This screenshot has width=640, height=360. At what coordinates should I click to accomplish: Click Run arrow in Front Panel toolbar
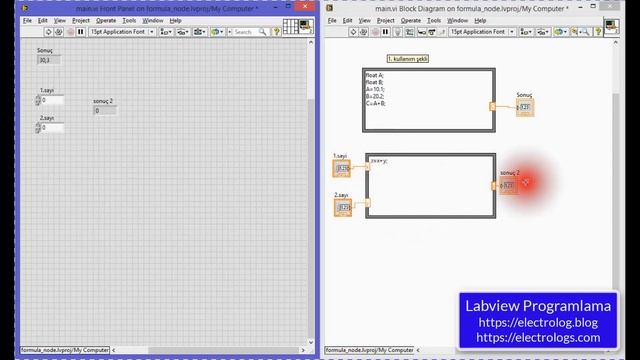coord(48,32)
